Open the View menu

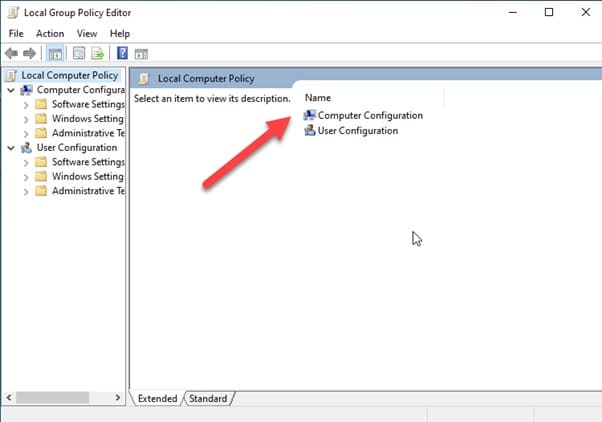[87, 33]
